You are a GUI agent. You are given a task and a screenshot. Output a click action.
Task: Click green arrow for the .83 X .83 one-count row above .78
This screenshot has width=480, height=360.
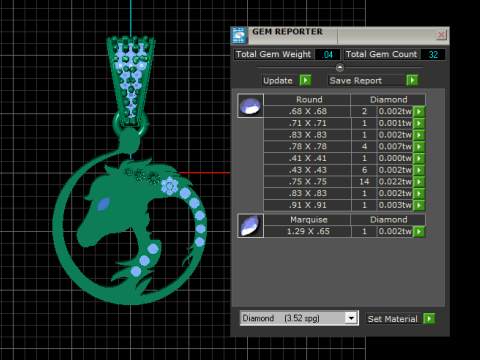[419, 135]
